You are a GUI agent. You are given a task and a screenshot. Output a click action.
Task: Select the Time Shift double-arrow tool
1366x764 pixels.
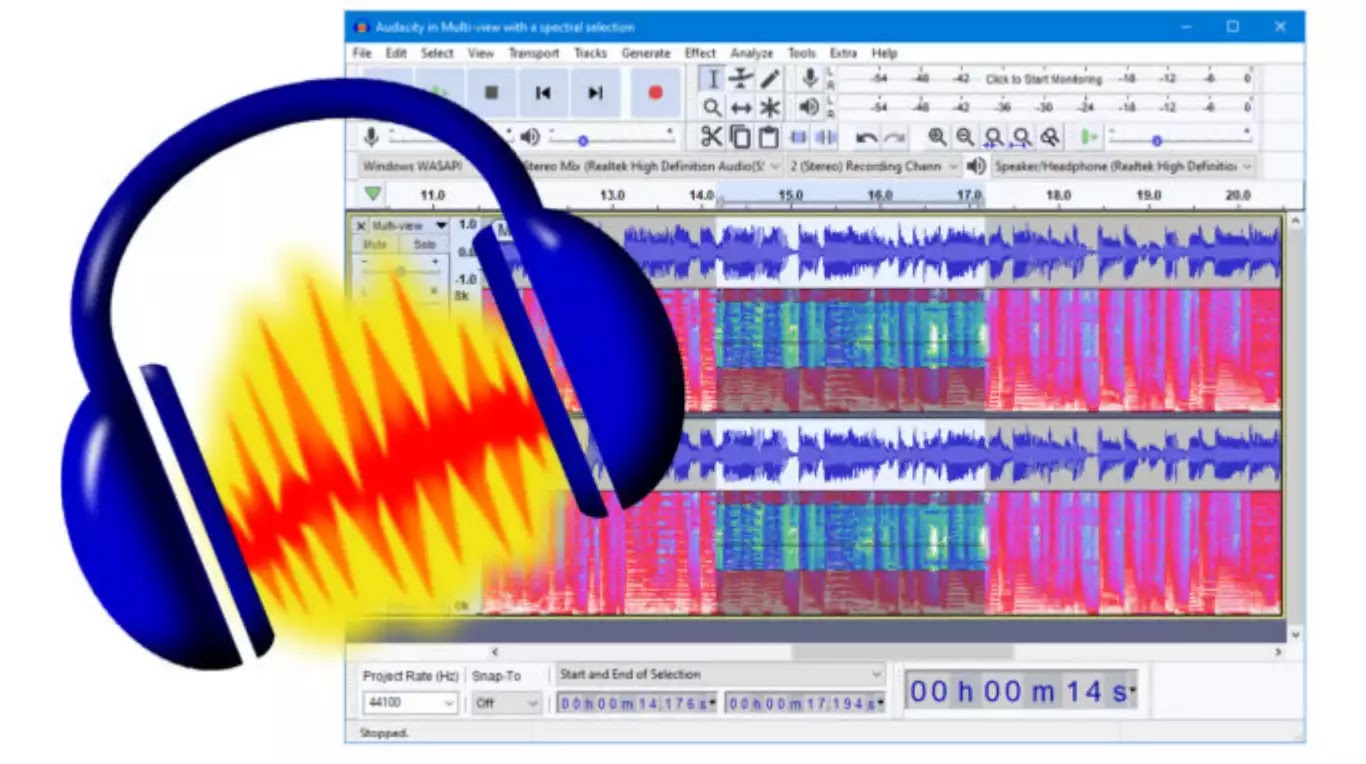(x=741, y=107)
